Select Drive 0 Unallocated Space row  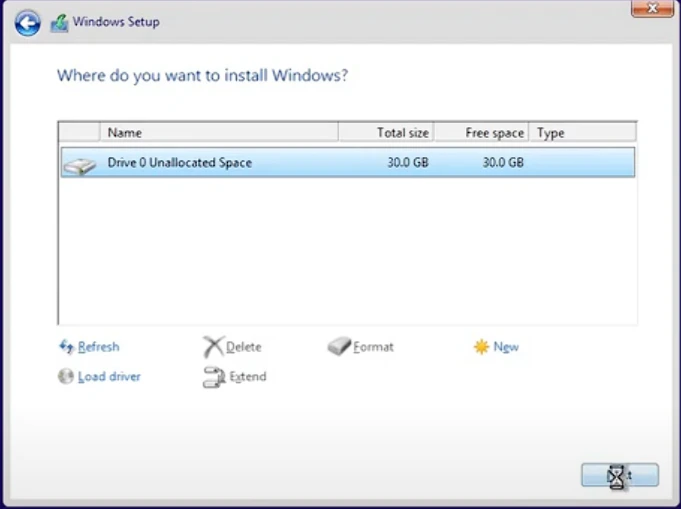point(347,162)
